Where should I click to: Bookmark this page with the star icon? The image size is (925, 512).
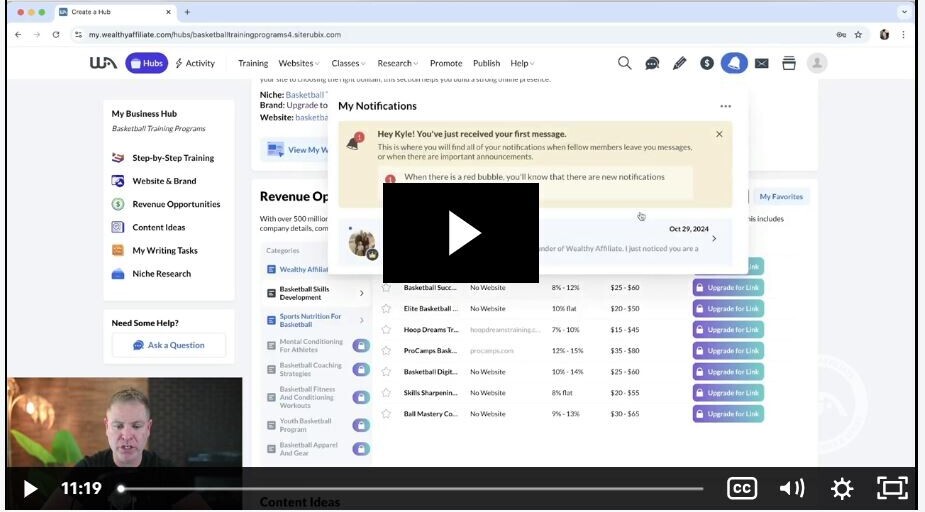(858, 35)
